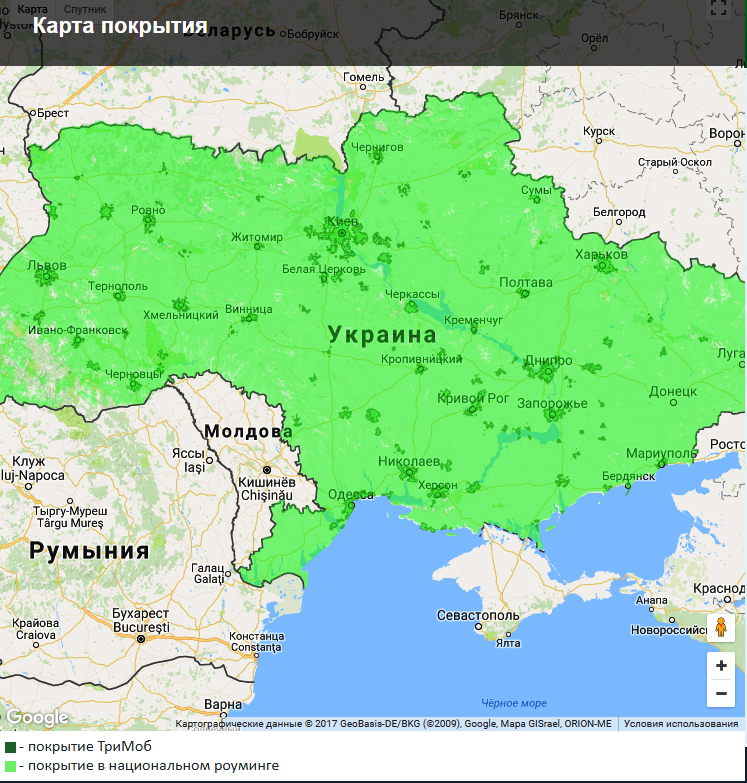Click the Анапа city label
The height and width of the screenshot is (783, 747).
651,600
